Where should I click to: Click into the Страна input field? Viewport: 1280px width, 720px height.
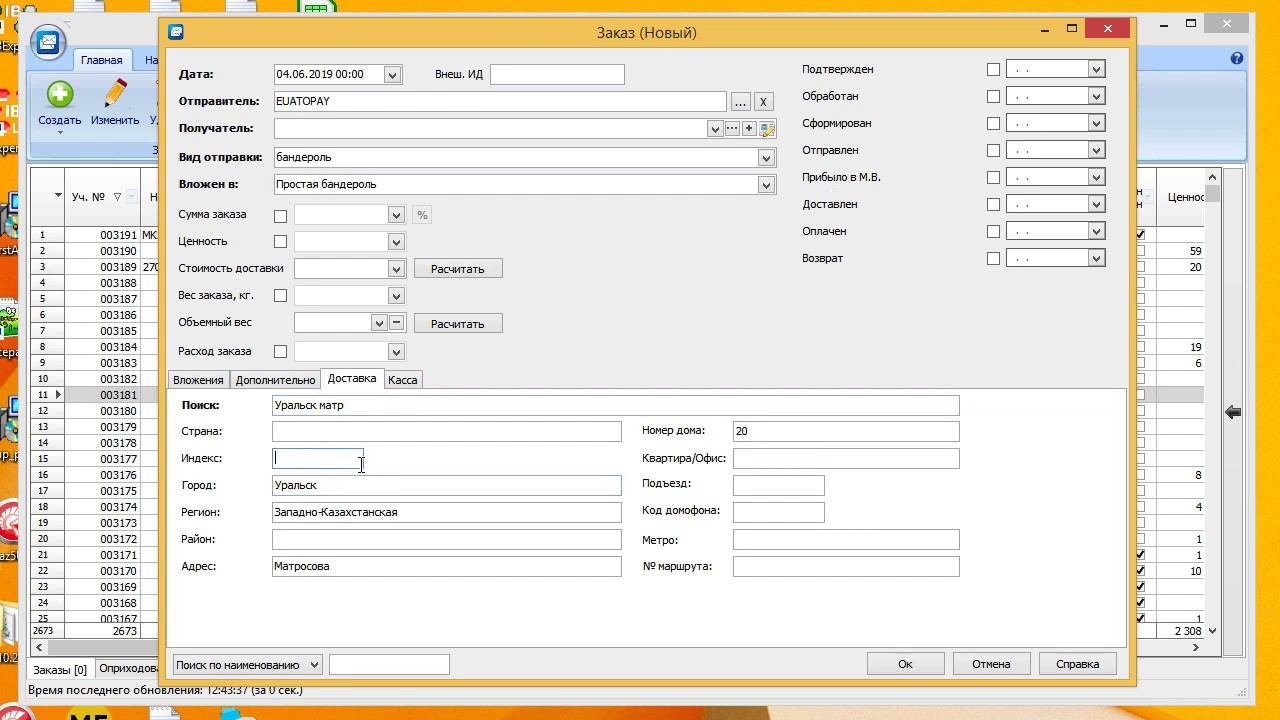pos(446,432)
